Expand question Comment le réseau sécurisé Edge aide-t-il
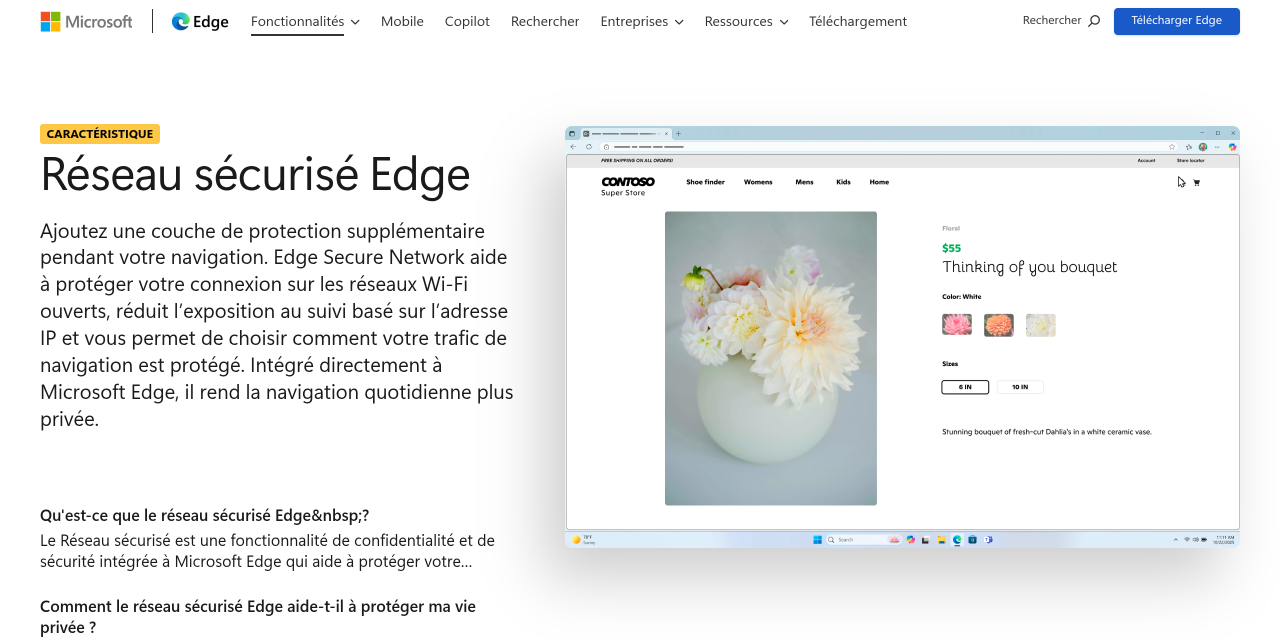Viewport: 1280px width, 640px height. pos(258,617)
